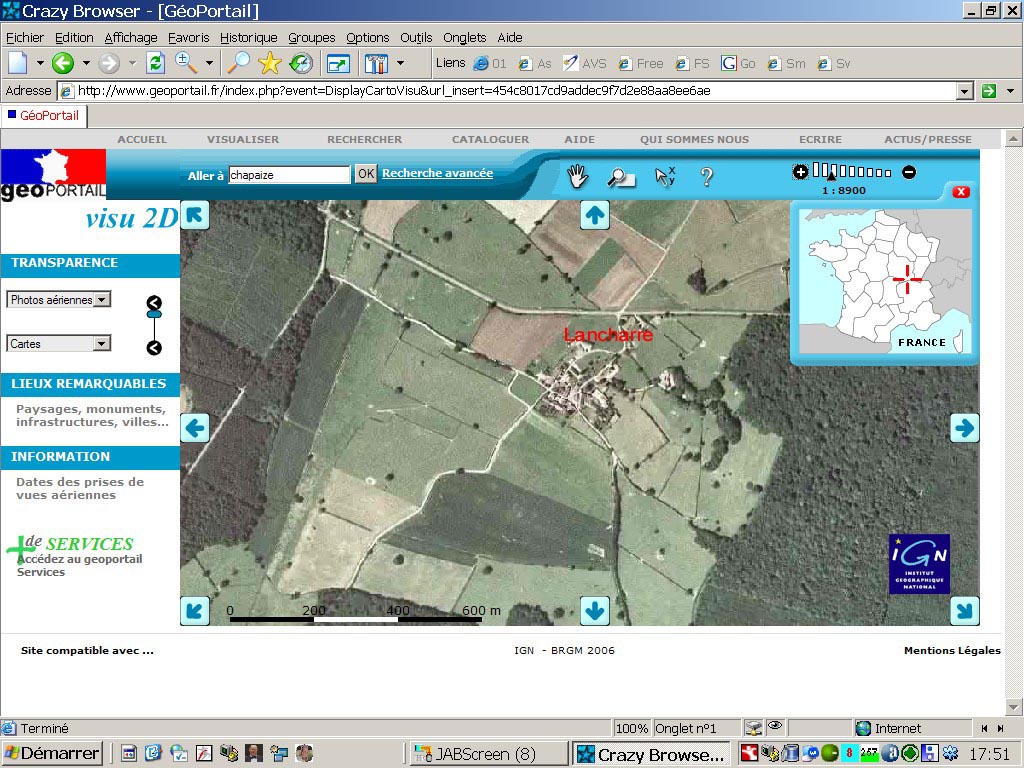This screenshot has height=768, width=1024.
Task: Pan the map diagonally south-west
Action: point(195,611)
